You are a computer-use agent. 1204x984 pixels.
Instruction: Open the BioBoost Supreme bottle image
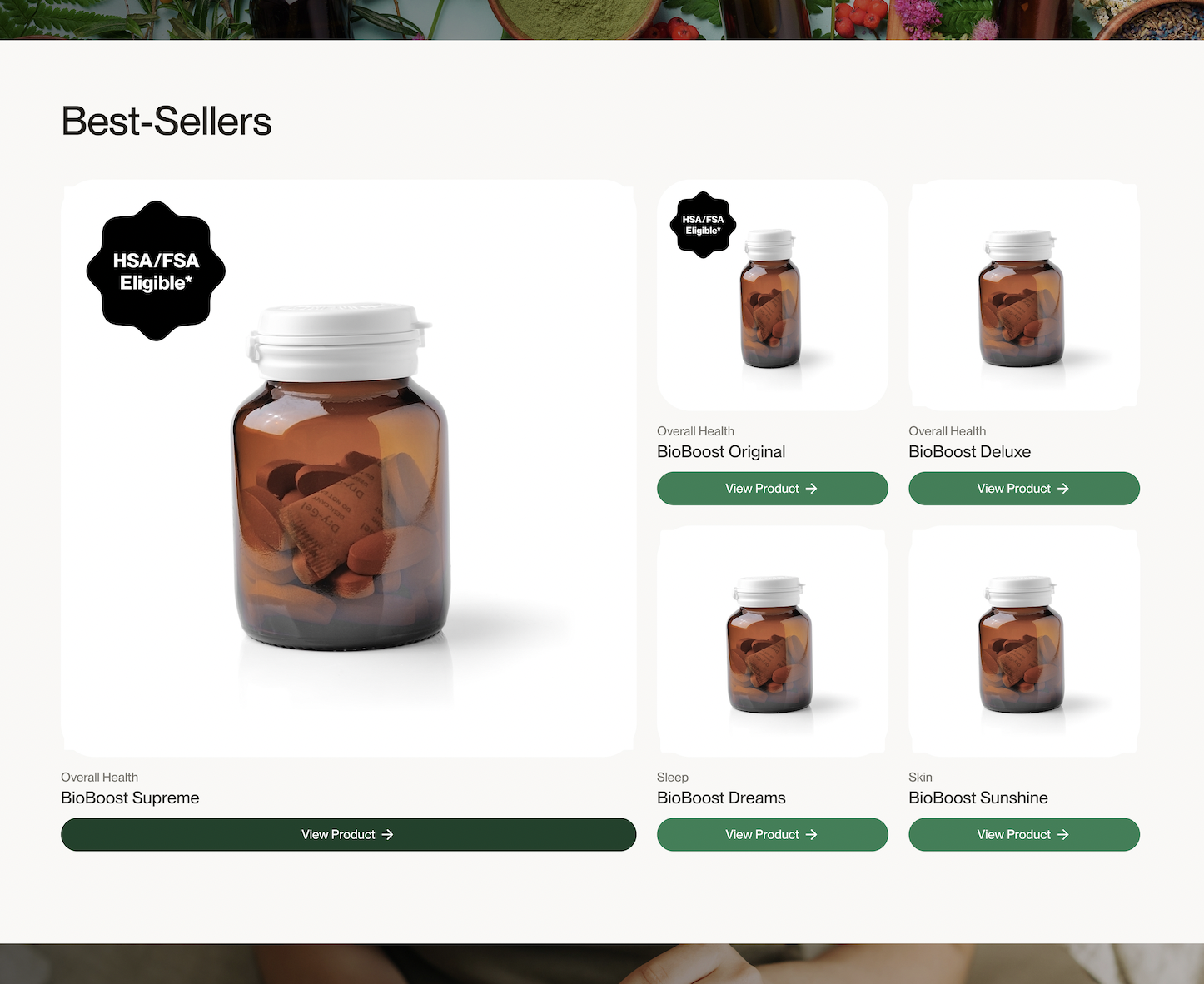(x=348, y=468)
